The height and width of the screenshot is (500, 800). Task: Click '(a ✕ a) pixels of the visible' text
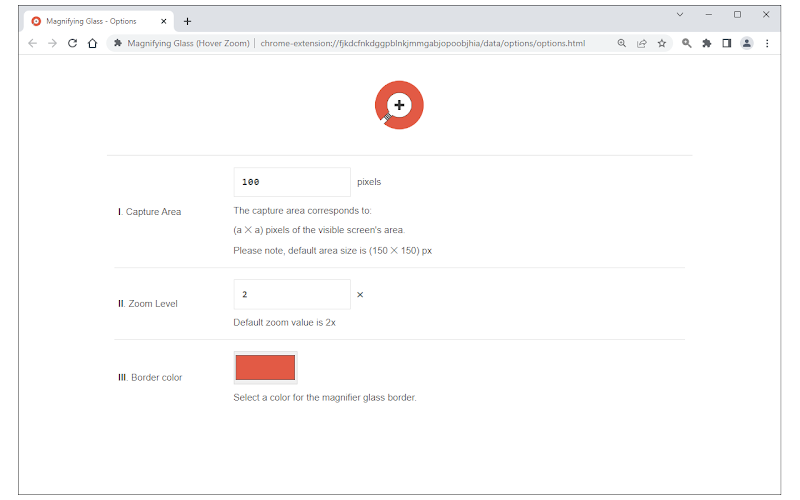(319, 230)
